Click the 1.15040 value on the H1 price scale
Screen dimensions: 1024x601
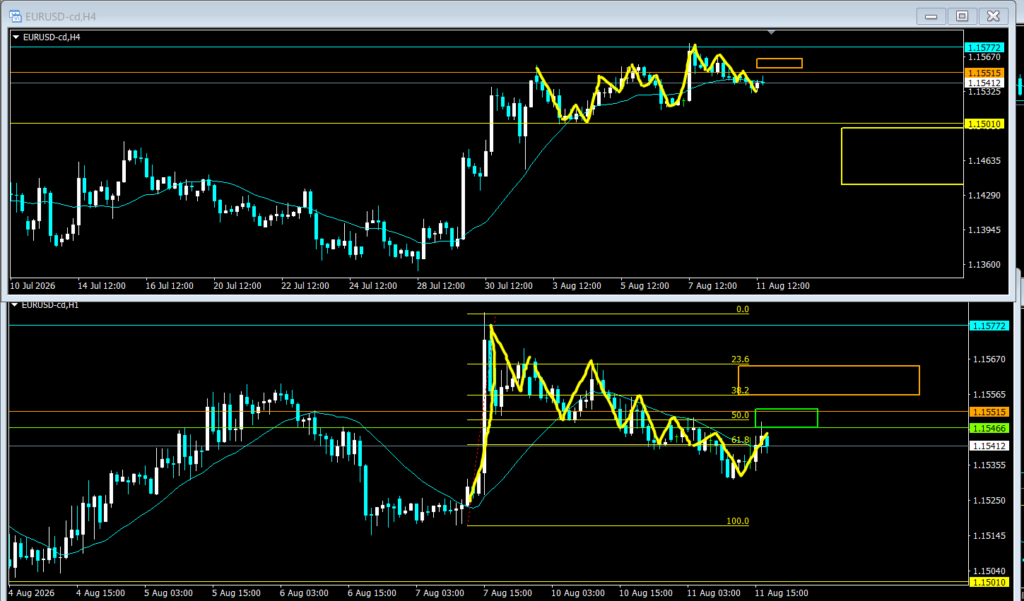[x=989, y=571]
